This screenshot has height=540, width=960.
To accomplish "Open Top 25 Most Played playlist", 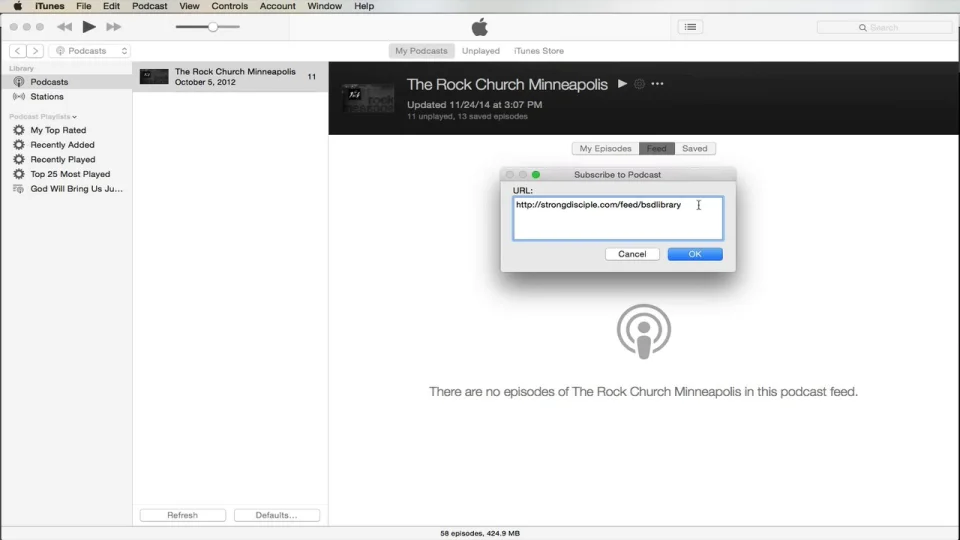I will pyautogui.click(x=70, y=174).
